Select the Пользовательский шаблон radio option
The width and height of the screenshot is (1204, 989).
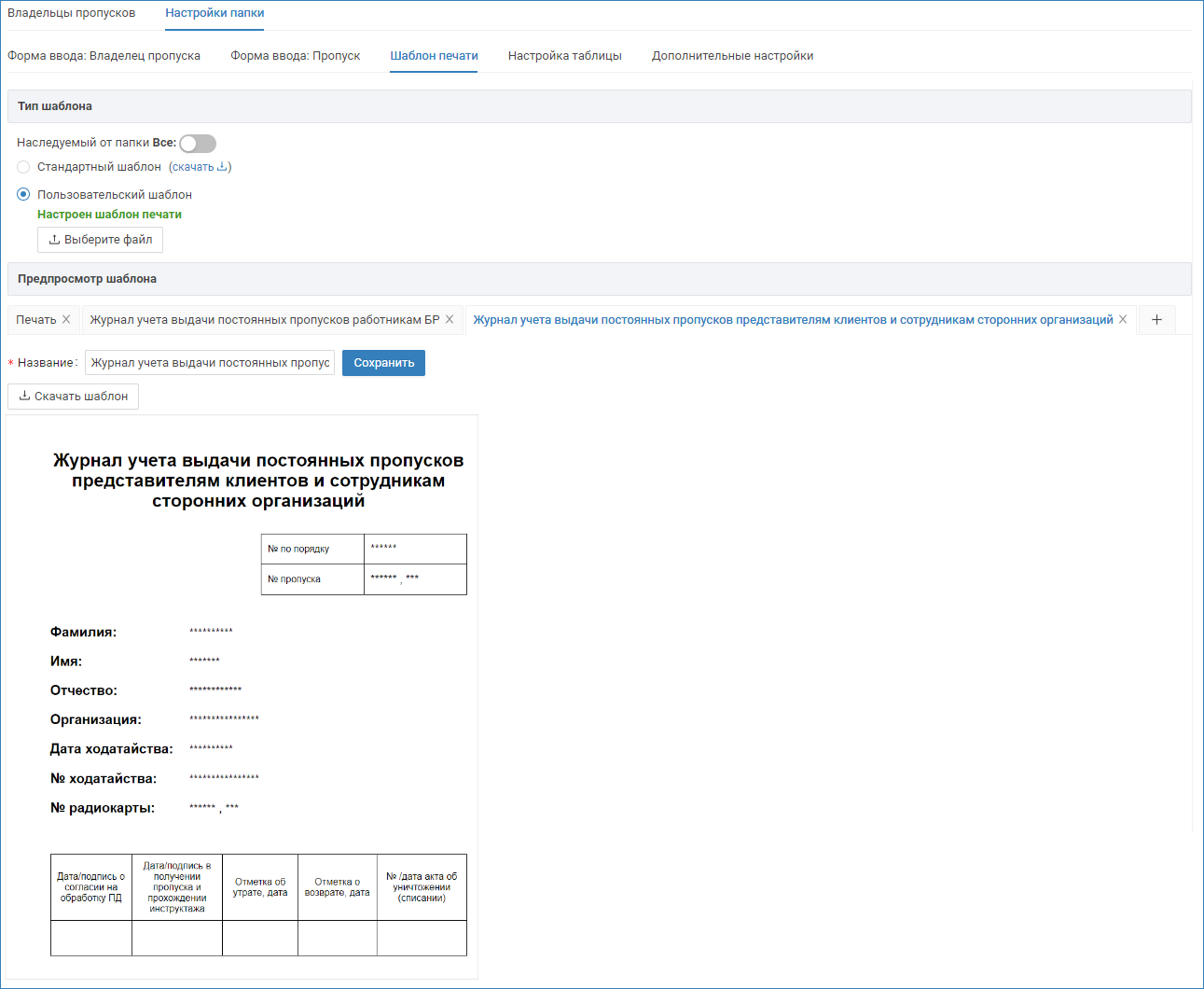[x=23, y=195]
